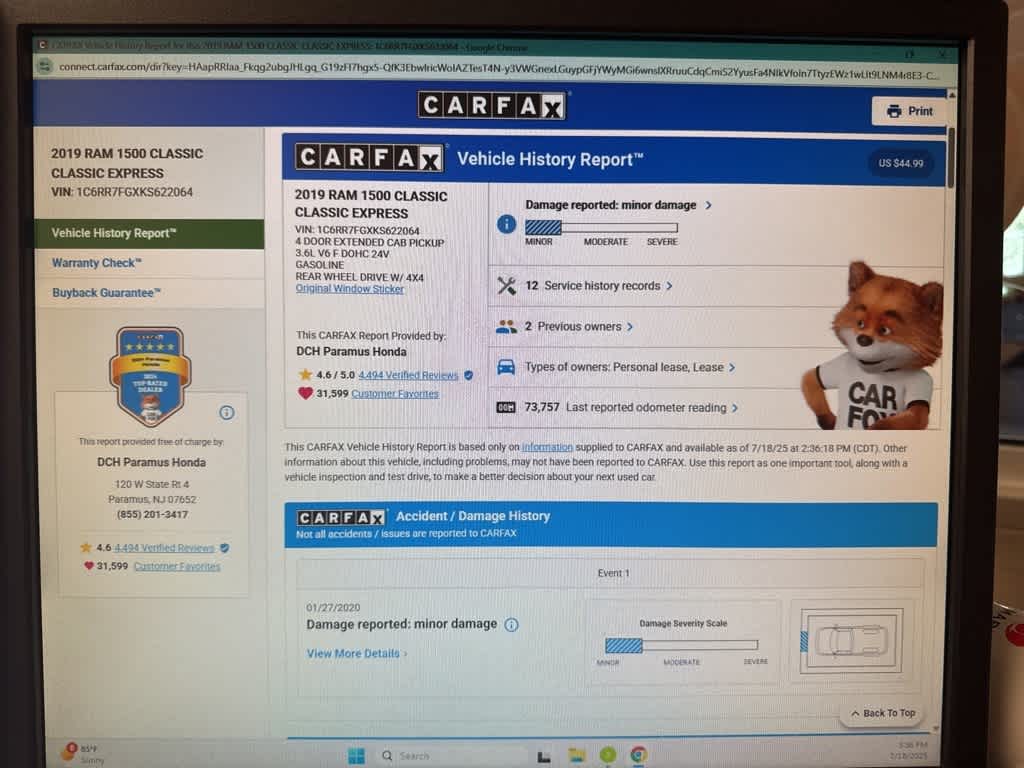The image size is (1024, 768).
Task: Click the Task View taskbar icon
Action: coord(543,757)
